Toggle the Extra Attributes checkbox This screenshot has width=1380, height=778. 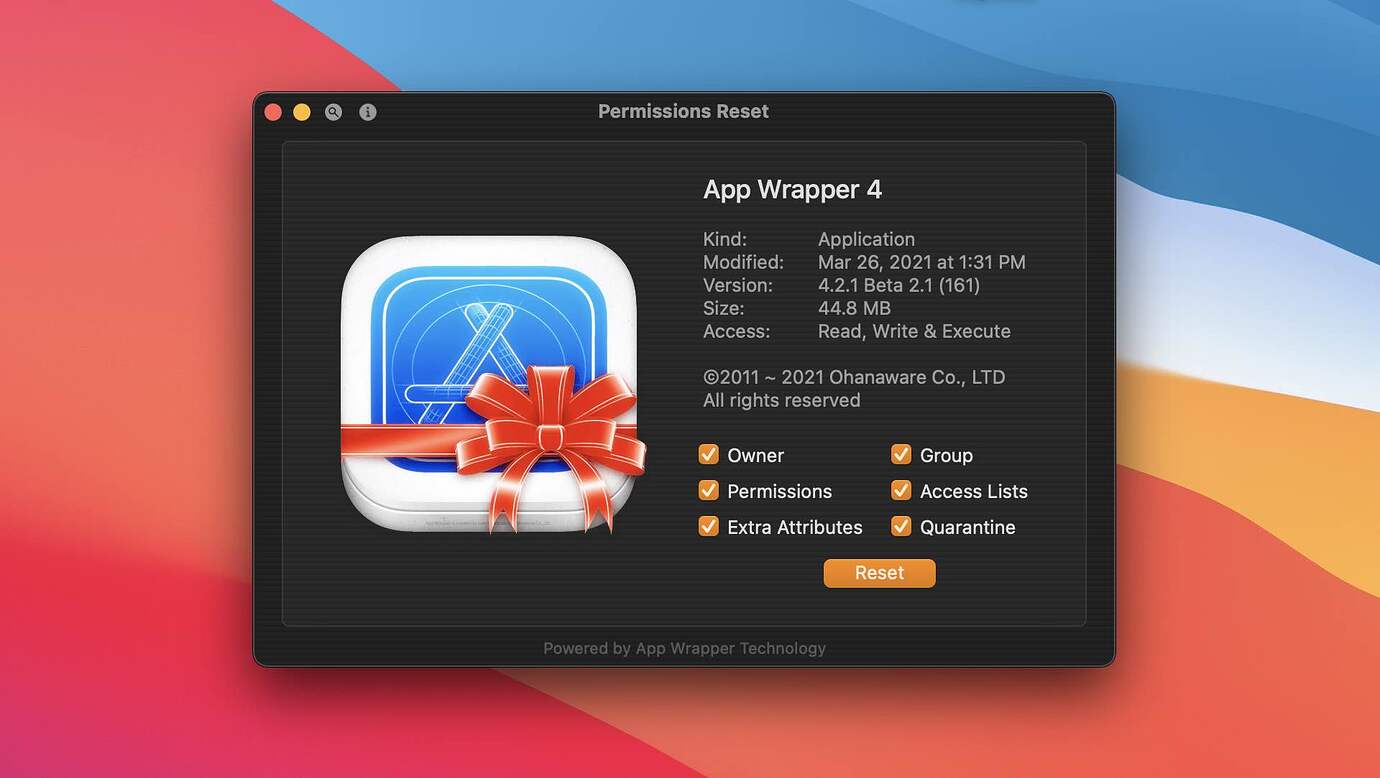[x=708, y=526]
